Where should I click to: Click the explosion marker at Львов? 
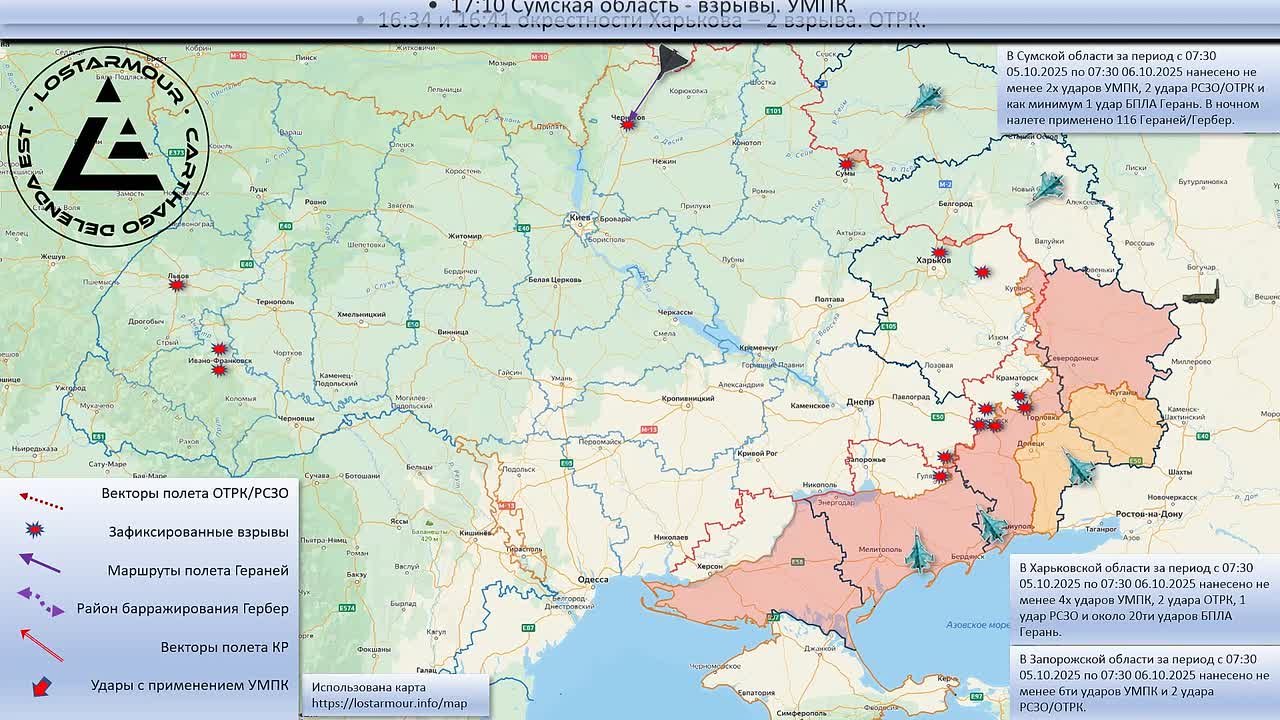[x=177, y=284]
